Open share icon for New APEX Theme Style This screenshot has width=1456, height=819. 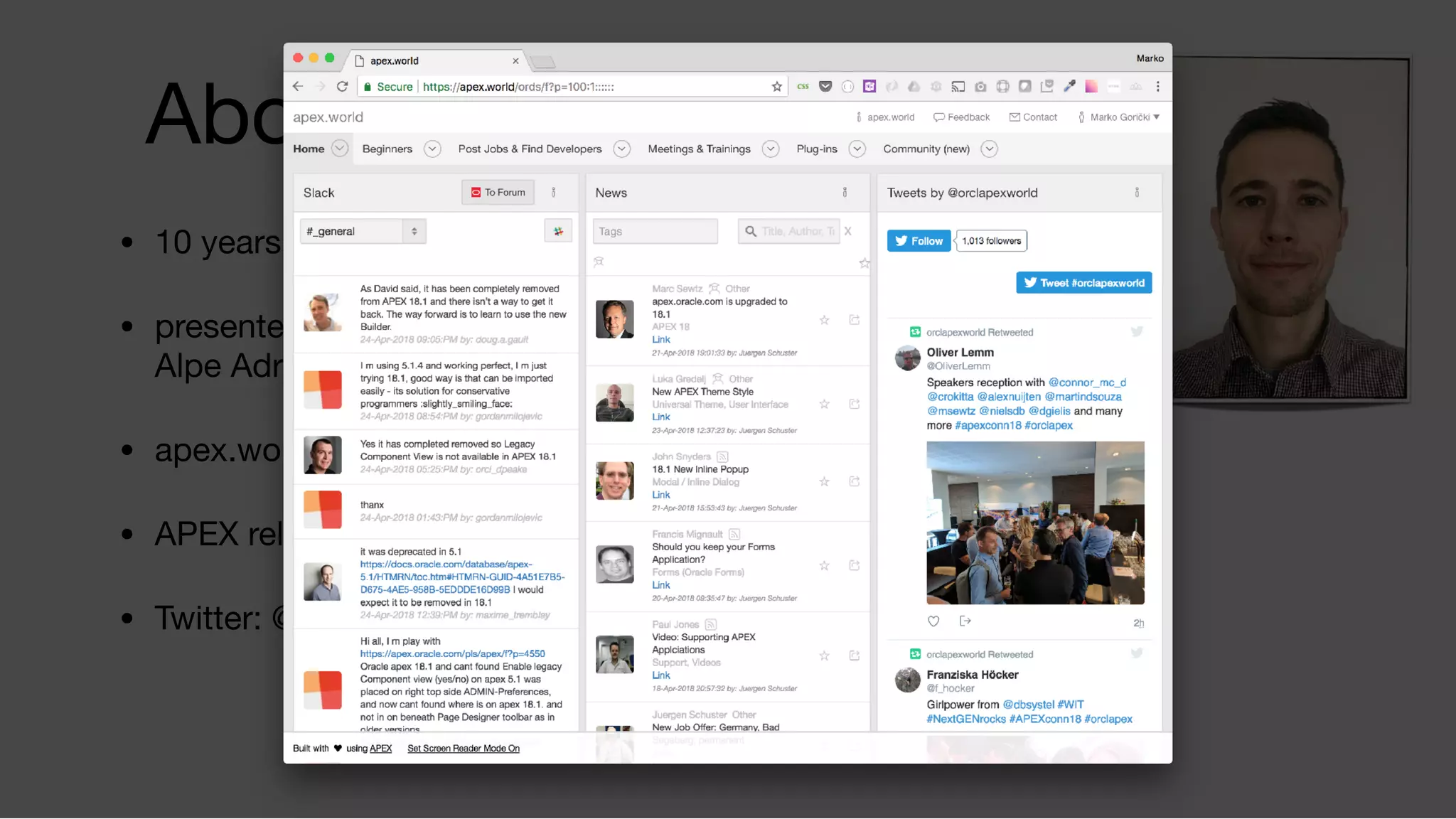[855, 405]
